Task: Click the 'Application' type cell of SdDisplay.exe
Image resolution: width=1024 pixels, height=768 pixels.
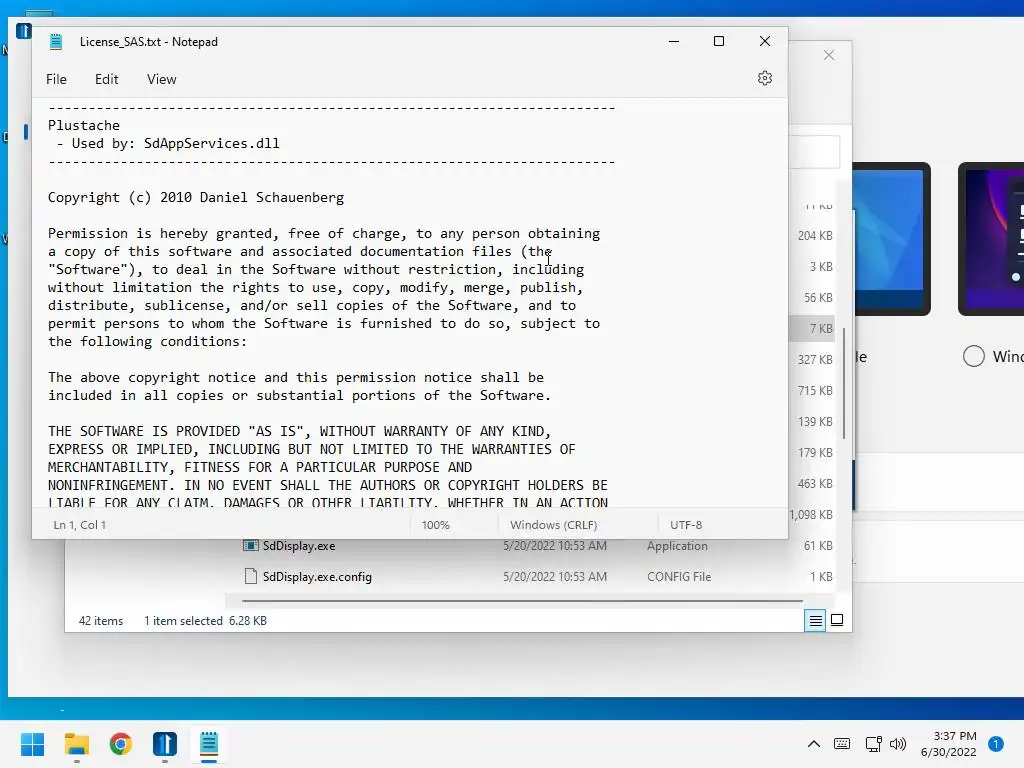Action: click(677, 546)
